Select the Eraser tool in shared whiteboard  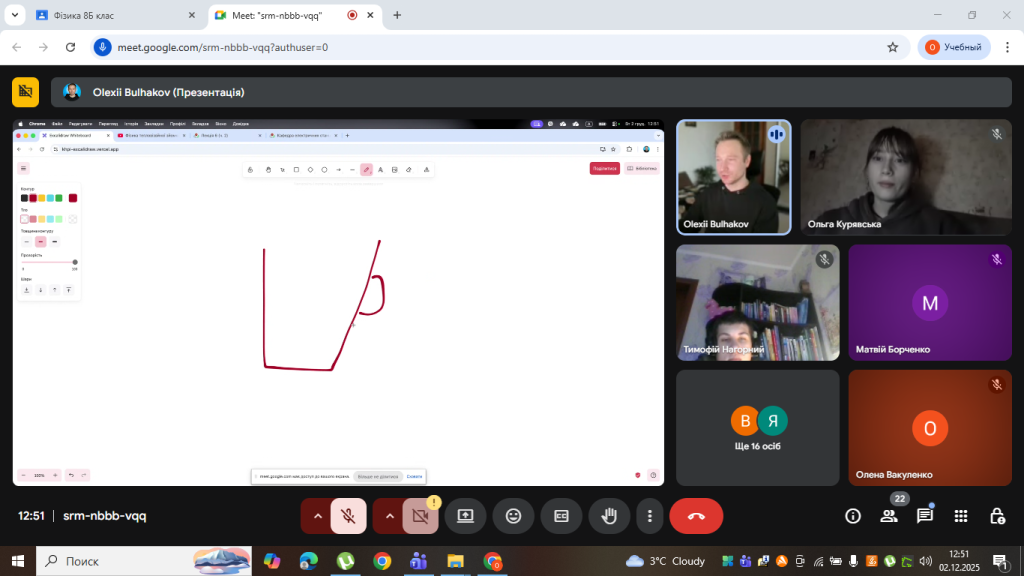tap(409, 170)
